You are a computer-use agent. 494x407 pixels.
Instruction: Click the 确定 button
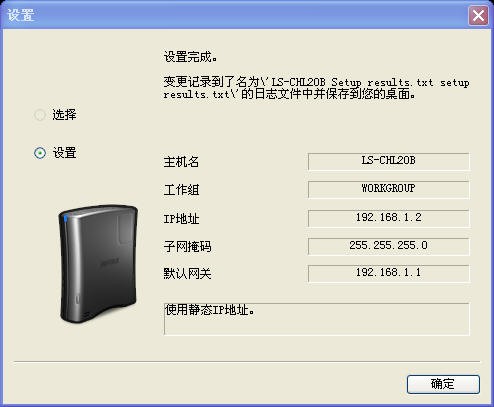click(x=443, y=384)
